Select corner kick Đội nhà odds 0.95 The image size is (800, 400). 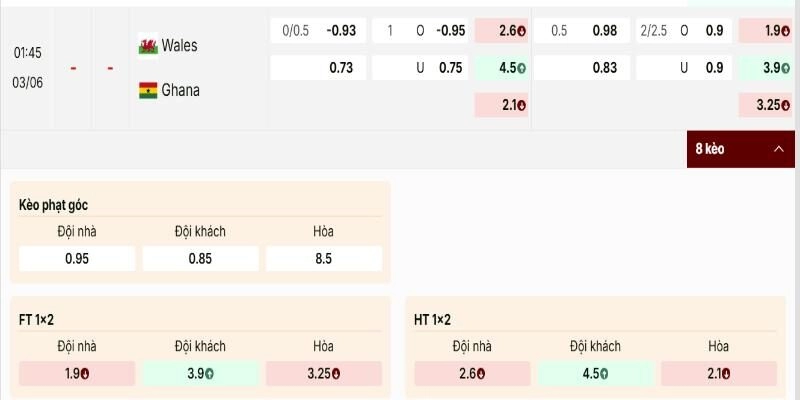coord(77,259)
